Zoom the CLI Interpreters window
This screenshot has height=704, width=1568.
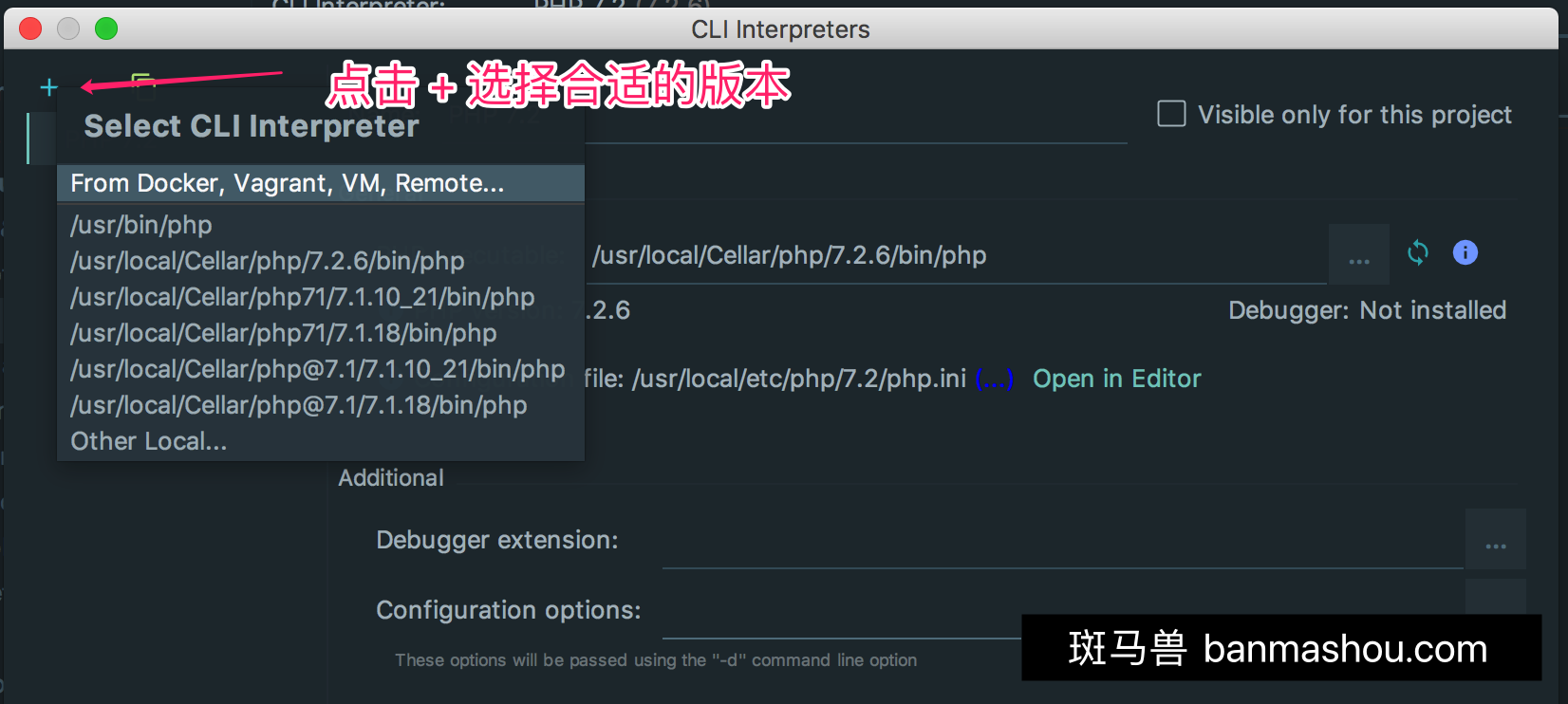106,28
